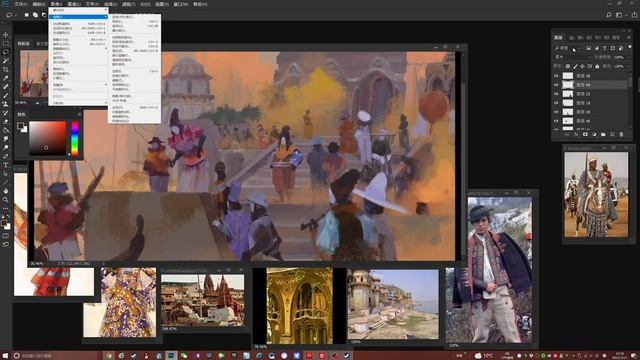The image size is (640, 360).
Task: Click the lock position icon in Layers
Action: [582, 66]
